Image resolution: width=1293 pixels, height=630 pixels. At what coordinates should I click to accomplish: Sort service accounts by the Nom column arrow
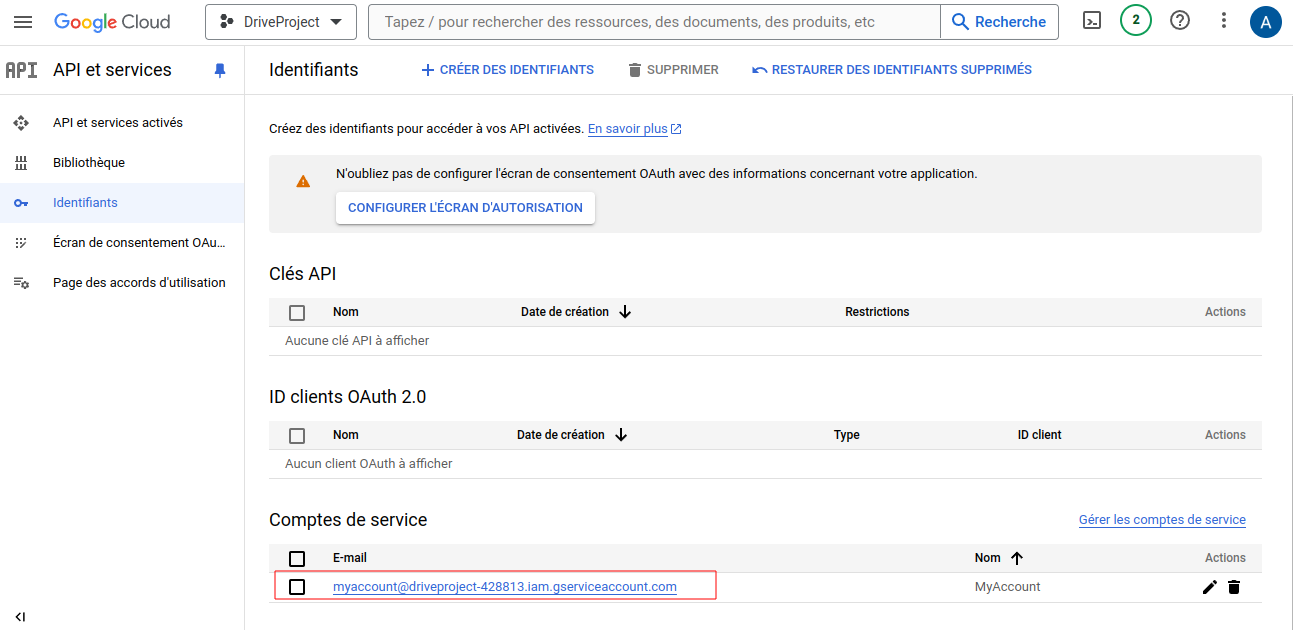[1018, 558]
